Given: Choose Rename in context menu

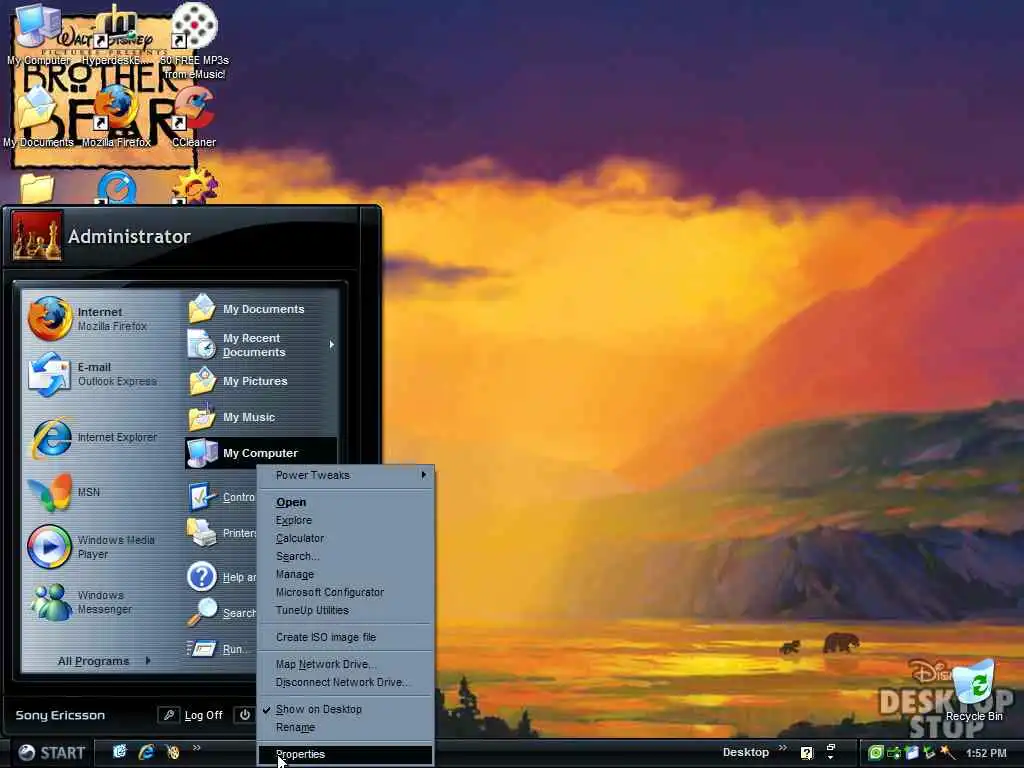Looking at the screenshot, I should (345, 727).
